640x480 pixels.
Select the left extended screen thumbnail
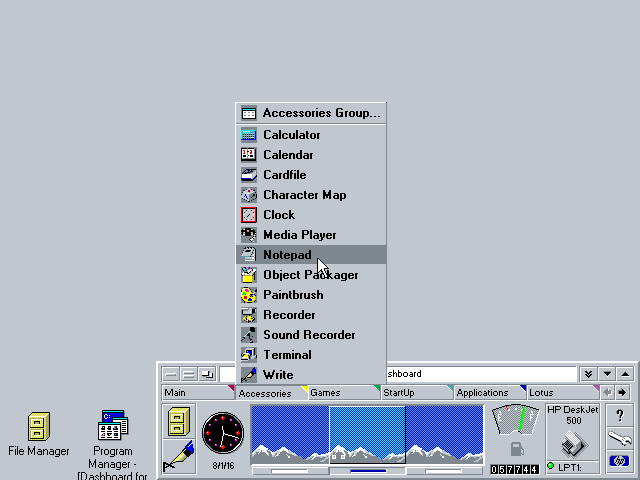pyautogui.click(x=290, y=435)
